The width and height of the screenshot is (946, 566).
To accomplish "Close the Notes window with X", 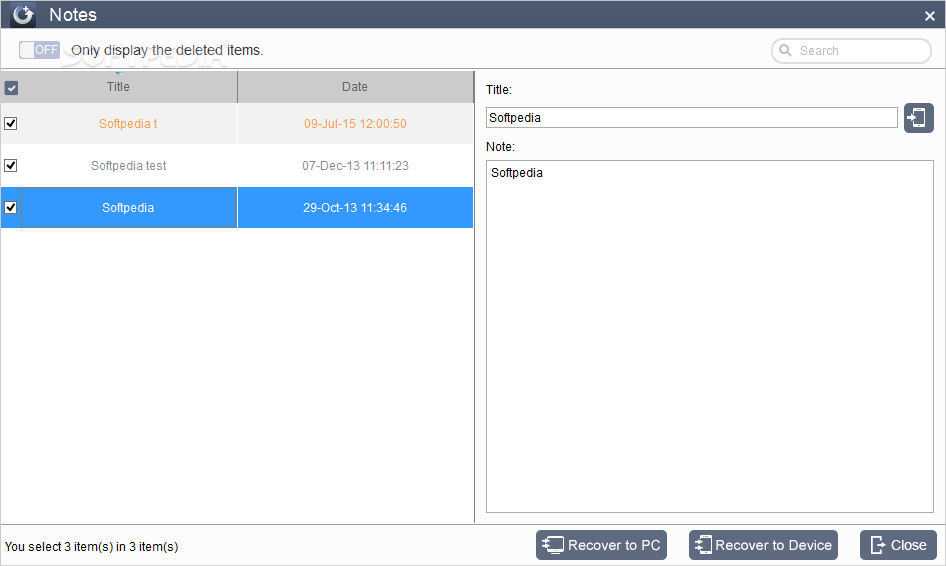I will [930, 16].
